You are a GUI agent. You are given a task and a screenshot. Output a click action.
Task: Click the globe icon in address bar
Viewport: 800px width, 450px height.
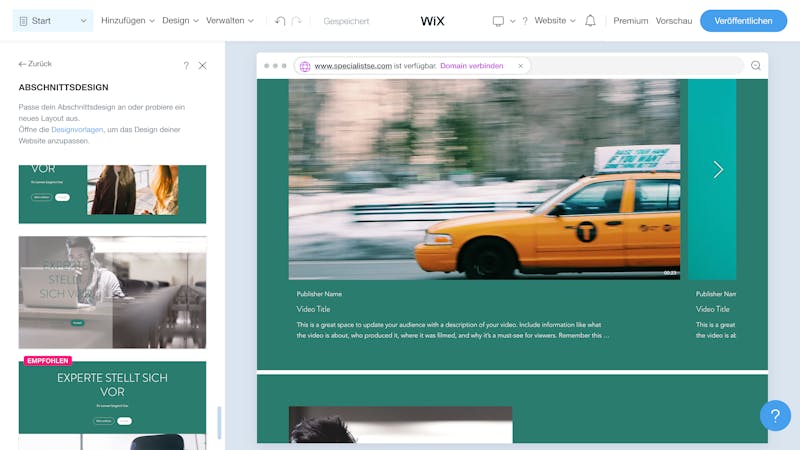coord(305,66)
